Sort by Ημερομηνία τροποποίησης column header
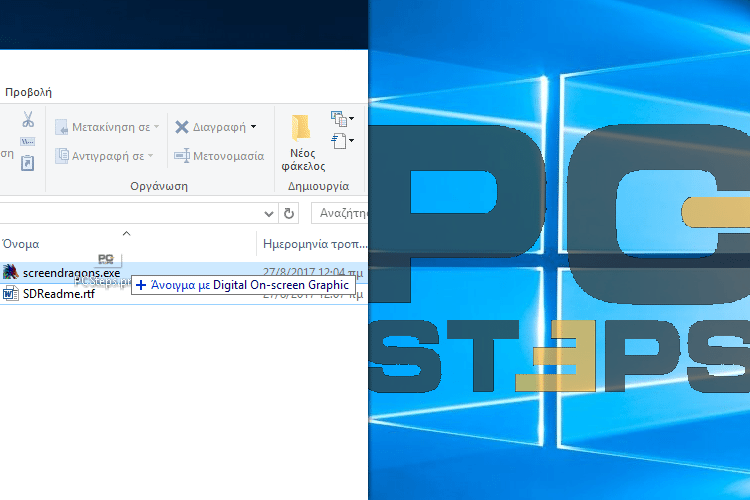Screen dimensions: 750x500 (x=314, y=244)
